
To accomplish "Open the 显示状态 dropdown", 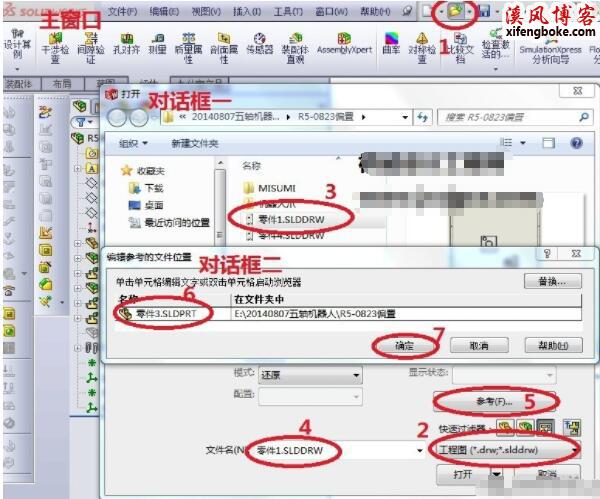I will coord(504,375).
